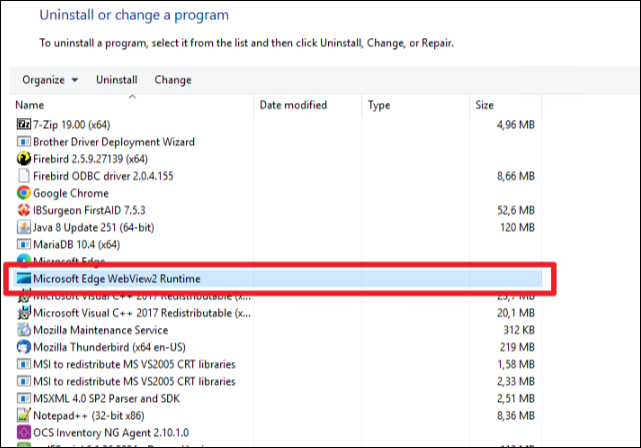Viewport: 641px width, 448px height.
Task: Select Mozilla Maintenance Service entry
Action: pos(277,330)
